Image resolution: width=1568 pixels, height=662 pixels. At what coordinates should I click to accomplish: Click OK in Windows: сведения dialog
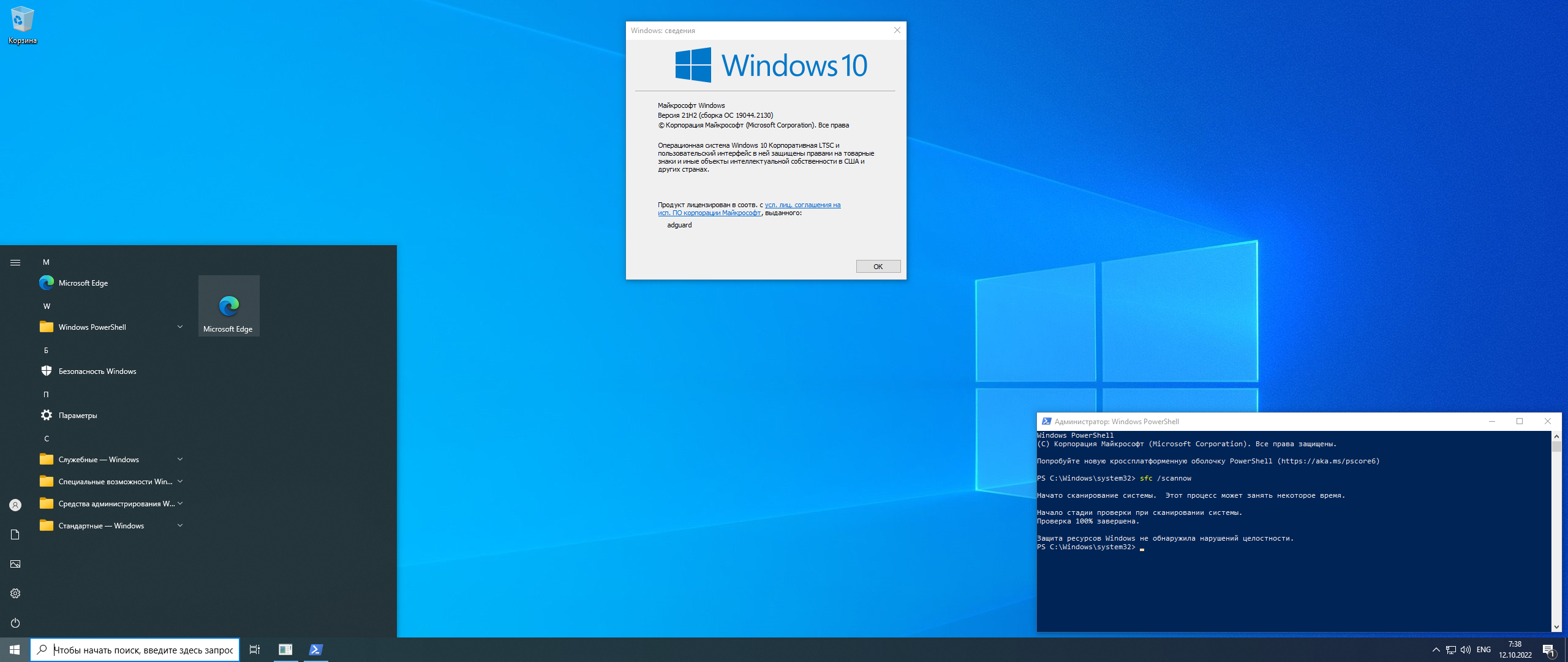coord(878,266)
